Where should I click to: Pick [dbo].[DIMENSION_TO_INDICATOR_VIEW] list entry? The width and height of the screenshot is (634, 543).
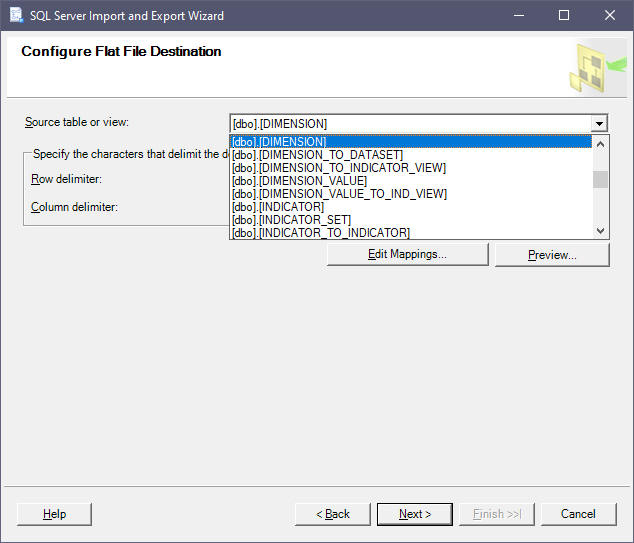click(x=411, y=168)
